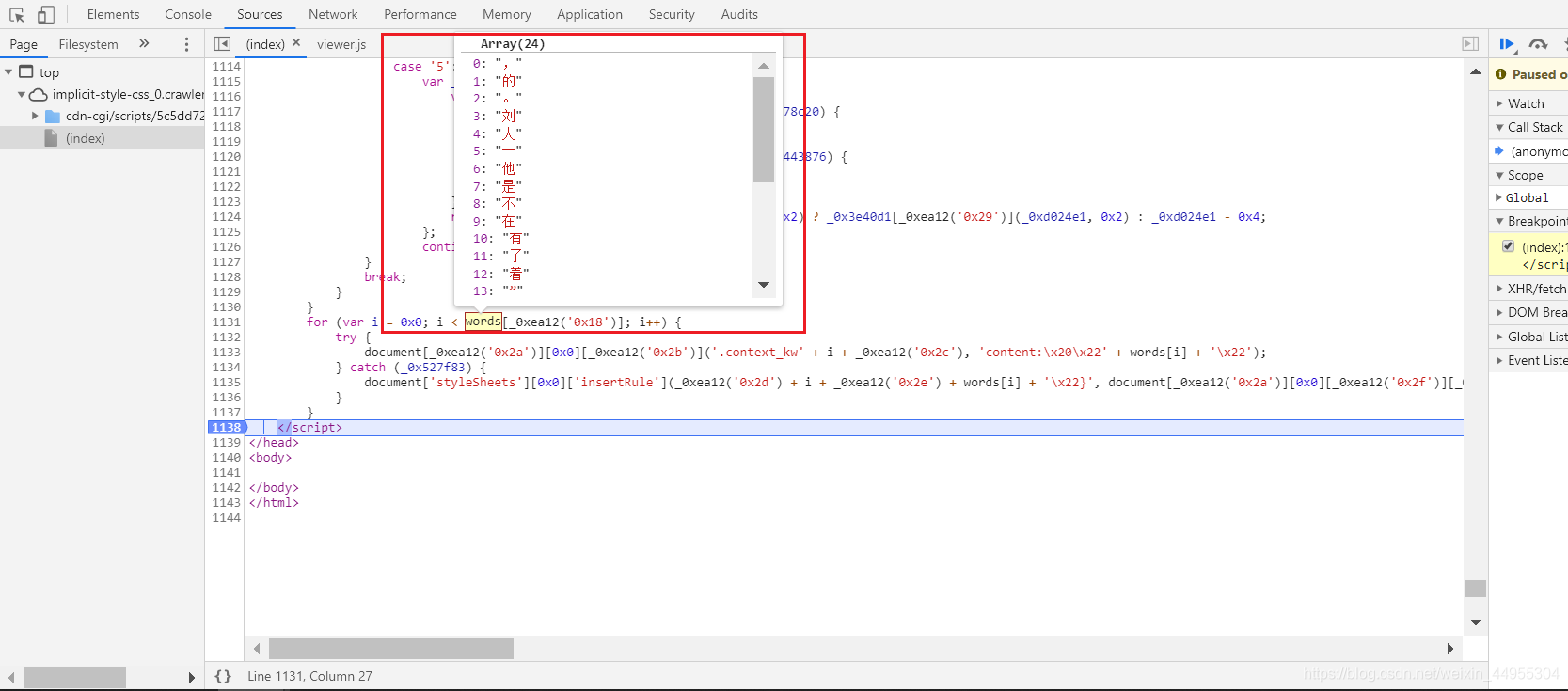Step over next function call

[1539, 44]
